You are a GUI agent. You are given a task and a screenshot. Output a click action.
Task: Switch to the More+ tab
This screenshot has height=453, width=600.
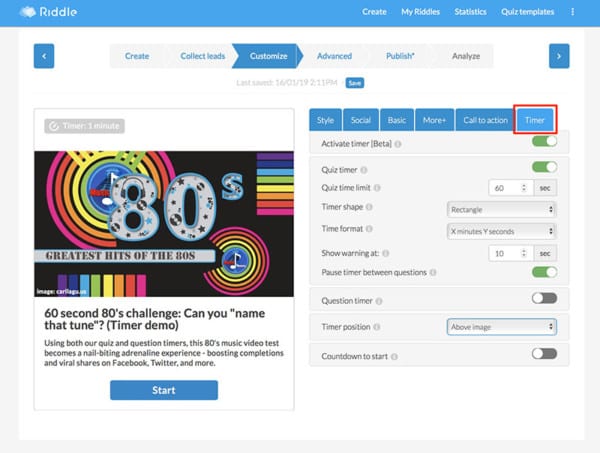click(434, 120)
